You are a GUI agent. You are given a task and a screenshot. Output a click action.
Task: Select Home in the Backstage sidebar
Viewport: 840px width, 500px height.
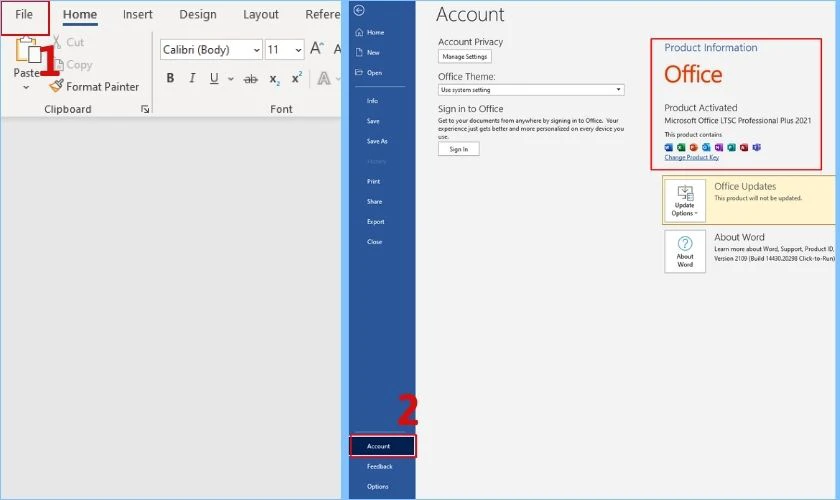[x=376, y=33]
